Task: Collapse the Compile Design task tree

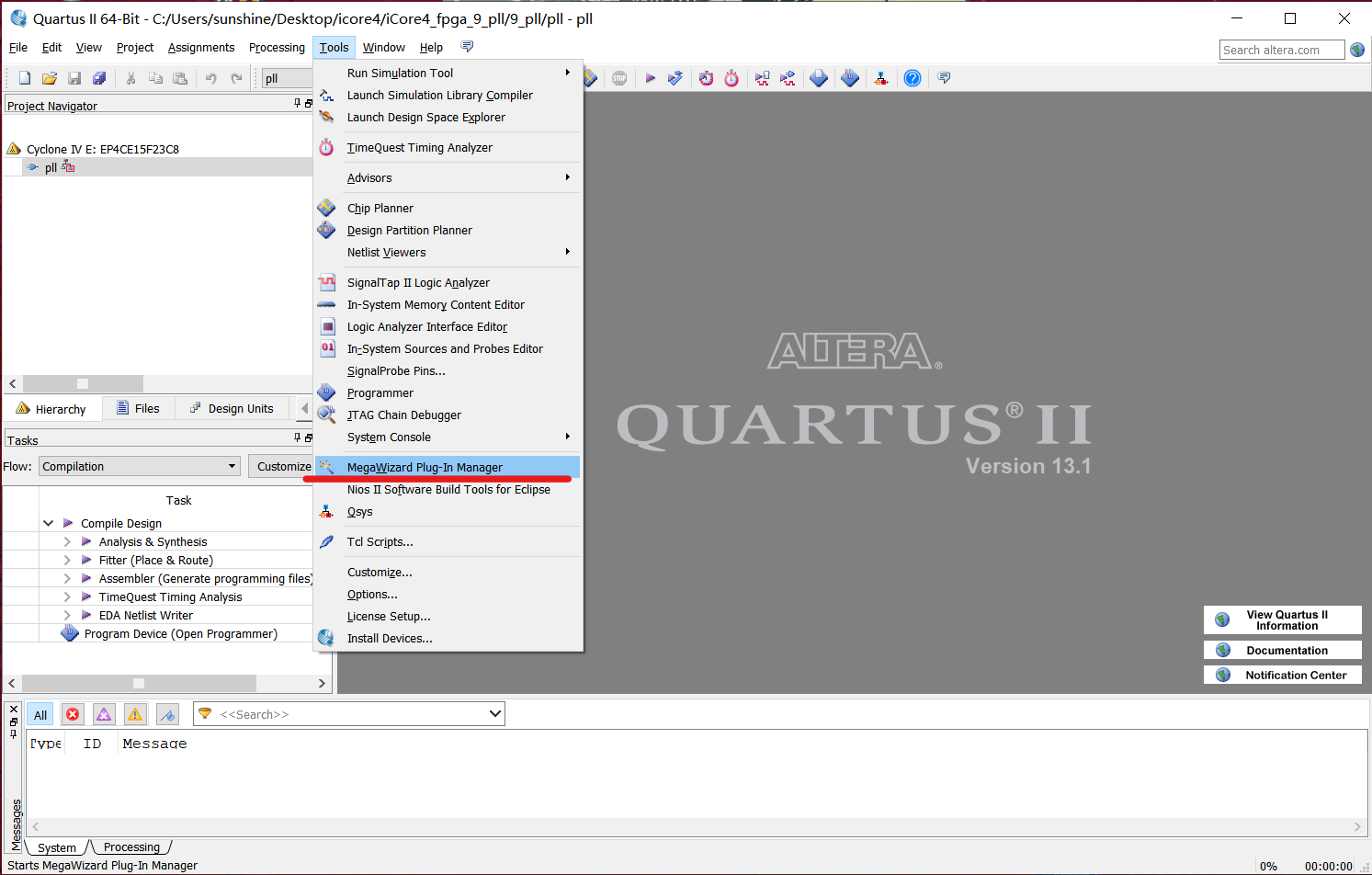Action: [48, 523]
